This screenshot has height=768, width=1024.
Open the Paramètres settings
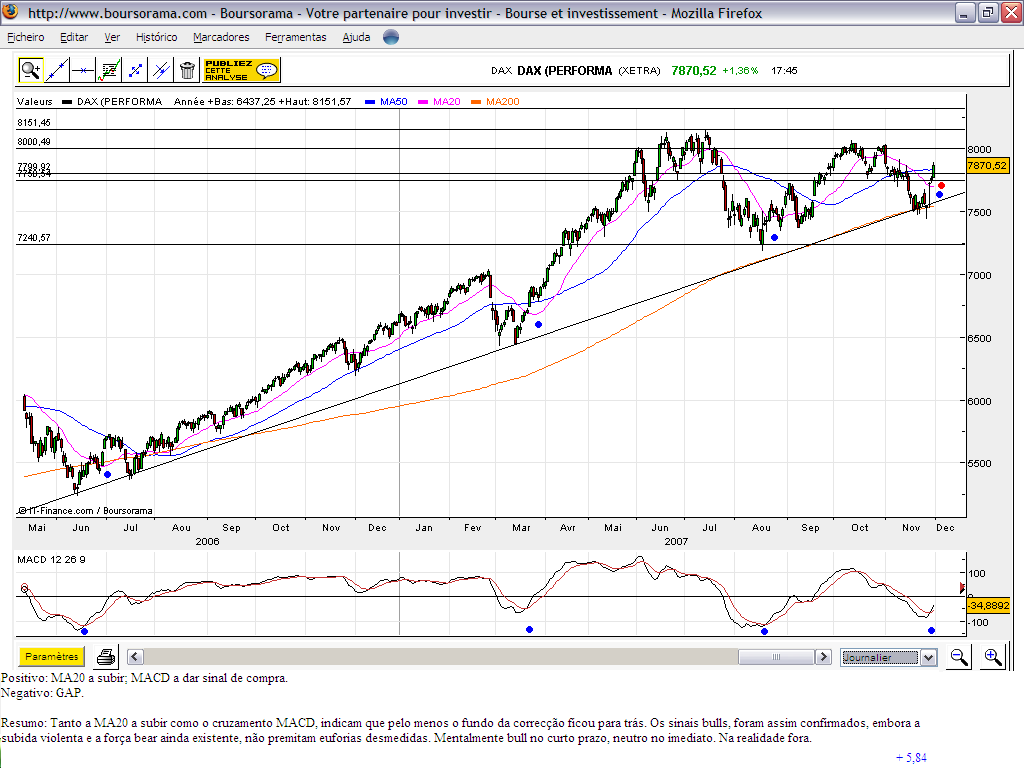52,656
